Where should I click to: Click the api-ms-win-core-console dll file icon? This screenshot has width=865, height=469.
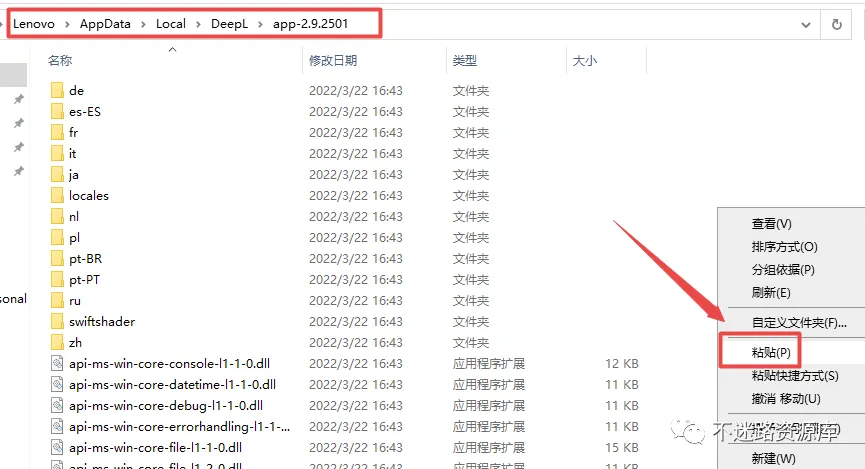click(x=57, y=364)
